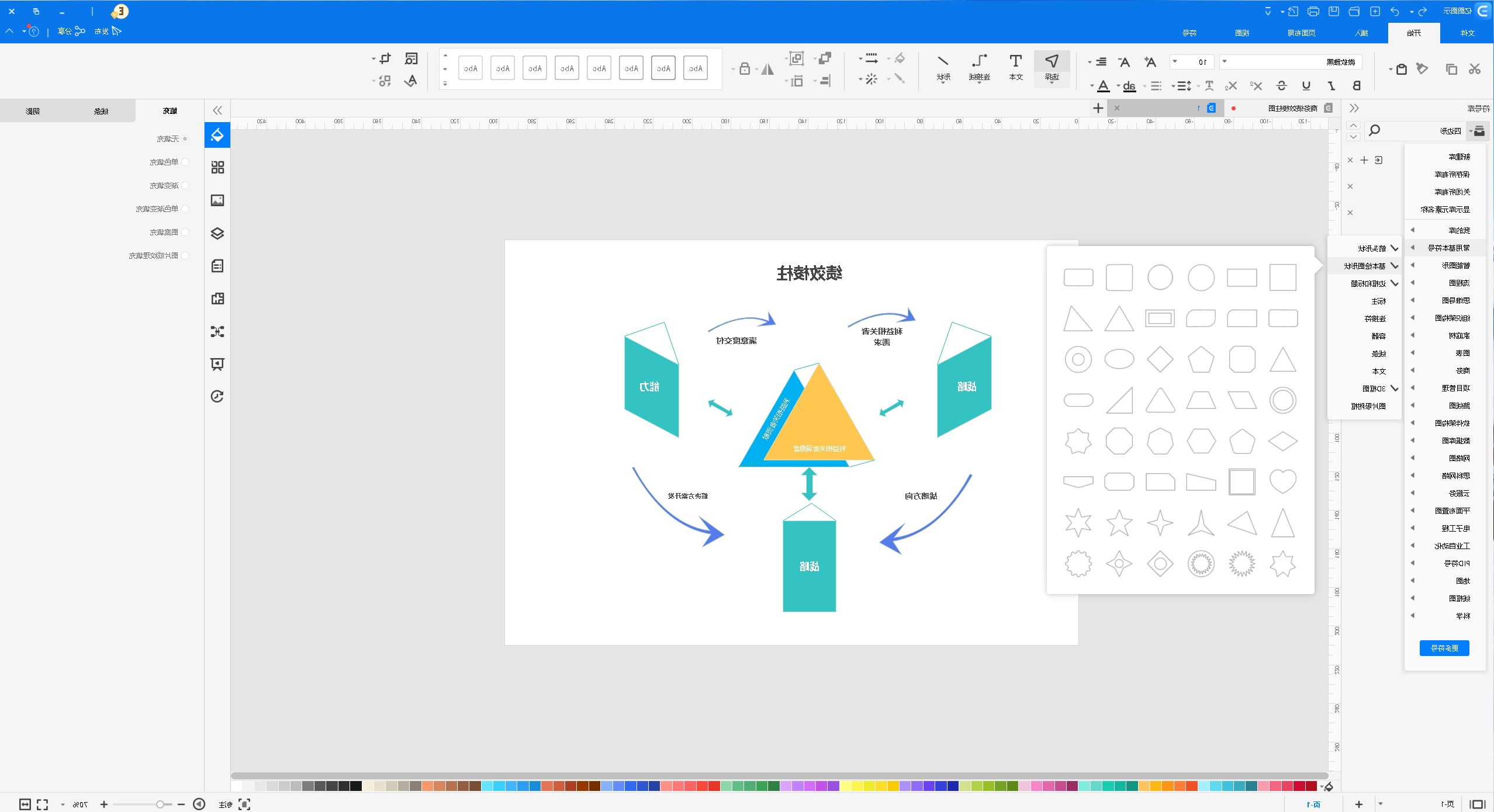This screenshot has width=1494, height=812.
Task: Open the Fill style pane icon
Action: pyautogui.click(x=217, y=135)
